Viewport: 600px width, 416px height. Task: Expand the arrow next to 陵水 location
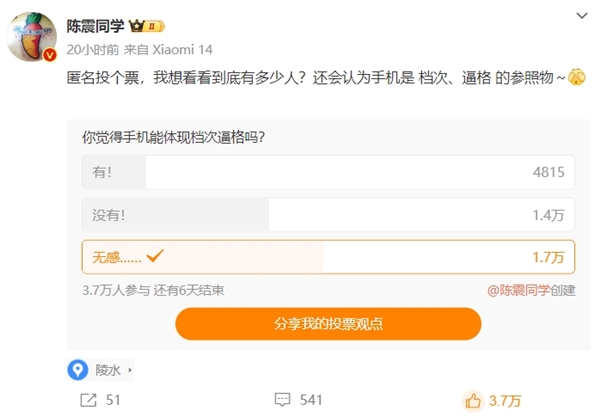pyautogui.click(x=129, y=370)
